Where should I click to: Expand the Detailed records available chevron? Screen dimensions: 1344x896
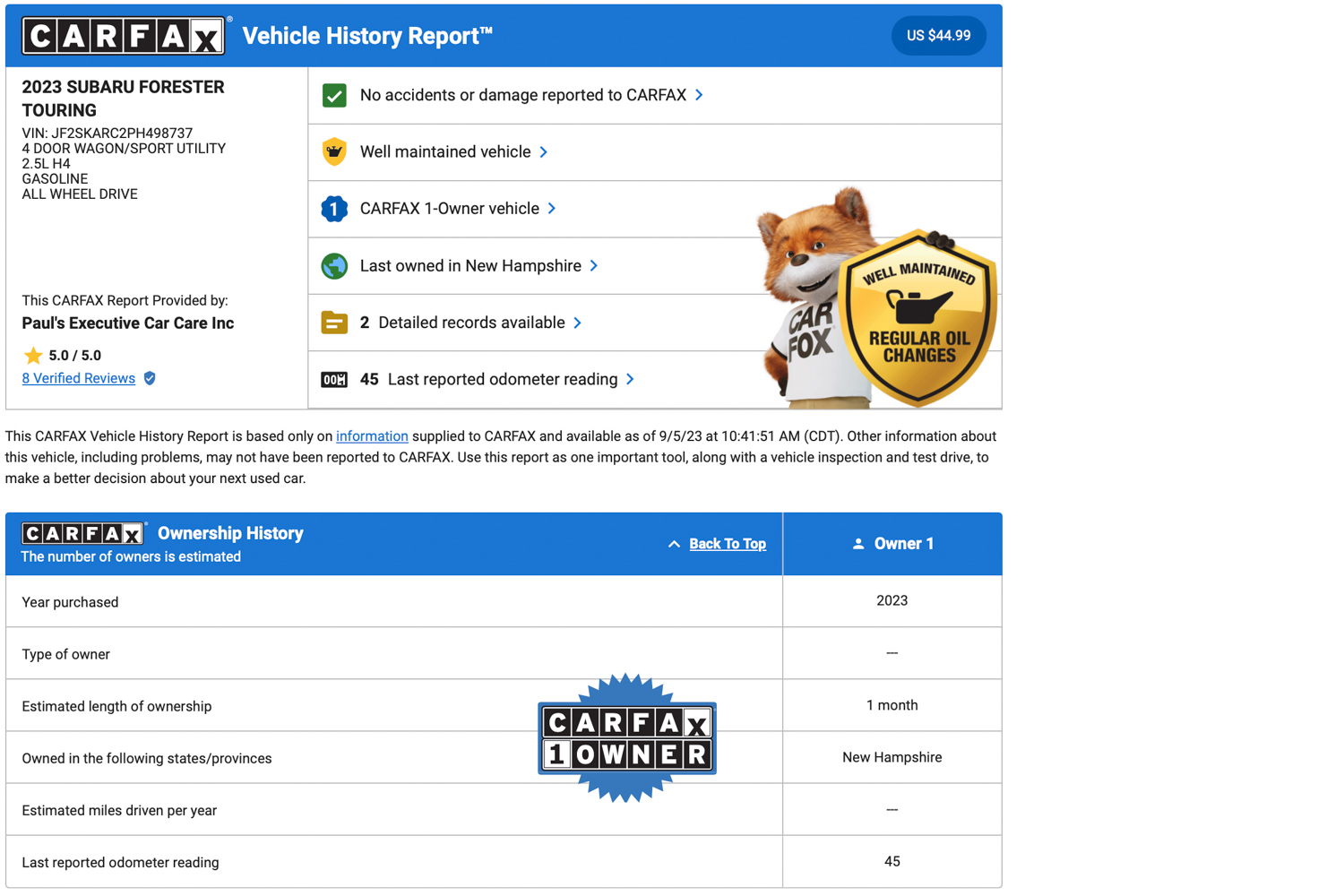point(578,323)
